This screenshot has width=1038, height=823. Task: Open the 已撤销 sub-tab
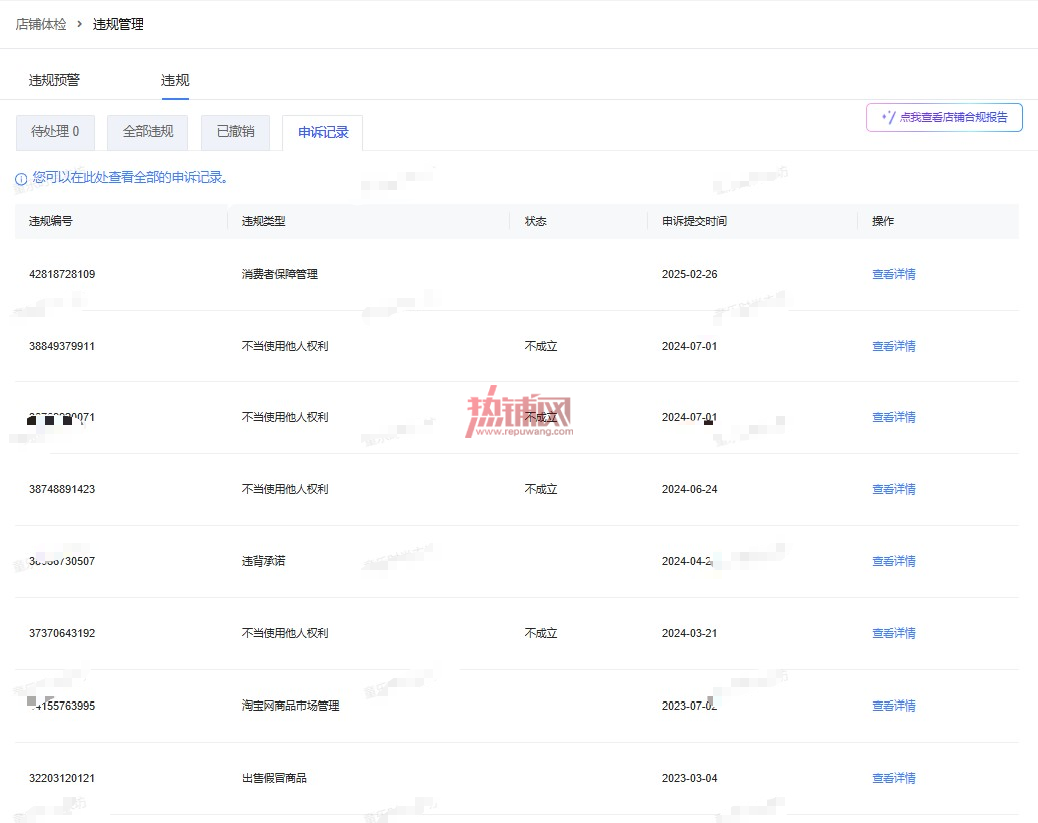coord(236,132)
